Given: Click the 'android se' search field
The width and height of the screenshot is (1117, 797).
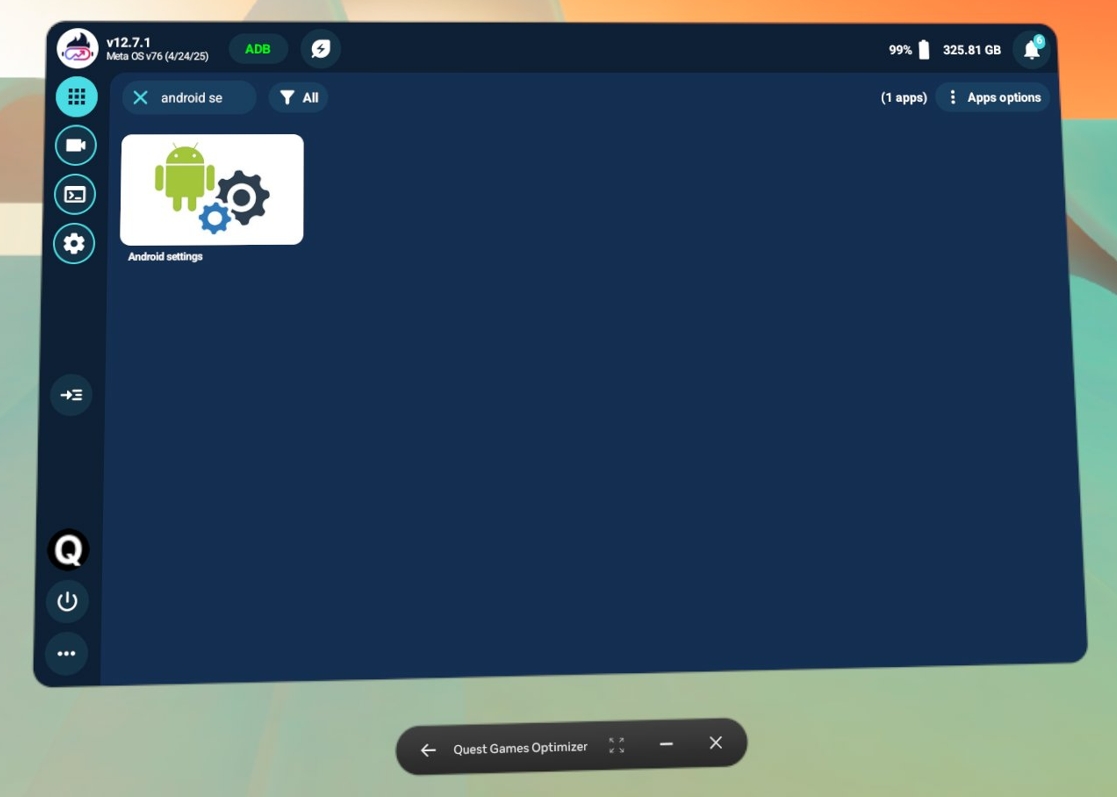Looking at the screenshot, I should (189, 98).
